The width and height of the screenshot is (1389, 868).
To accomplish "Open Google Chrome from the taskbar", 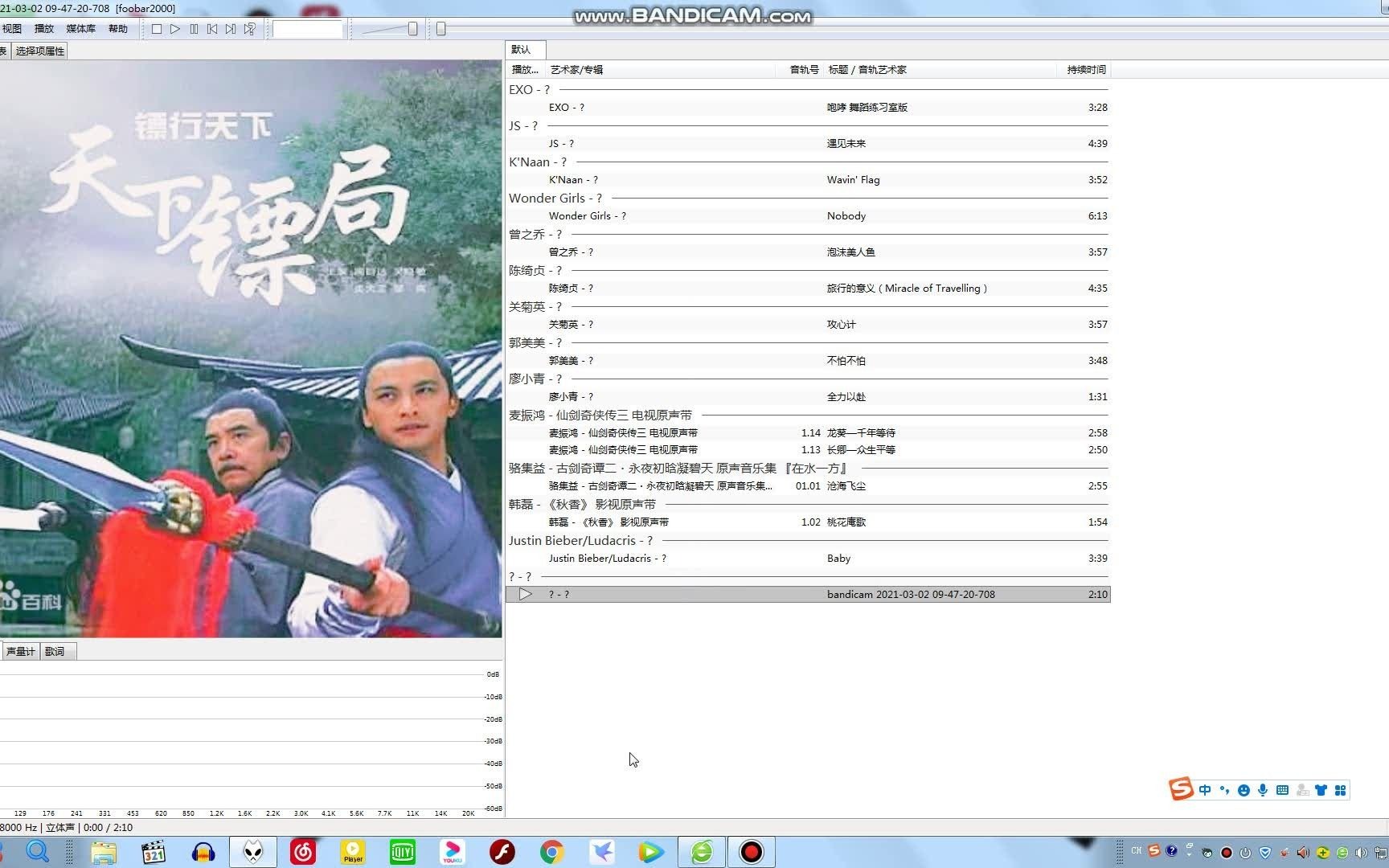I will click(551, 852).
